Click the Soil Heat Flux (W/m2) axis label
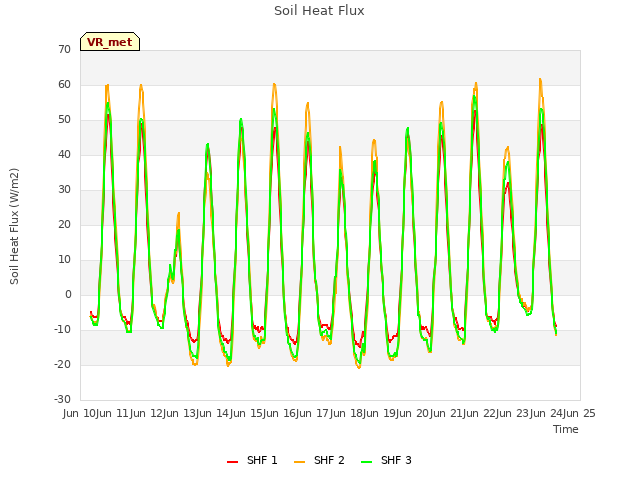The image size is (640, 480). pyautogui.click(x=14, y=226)
